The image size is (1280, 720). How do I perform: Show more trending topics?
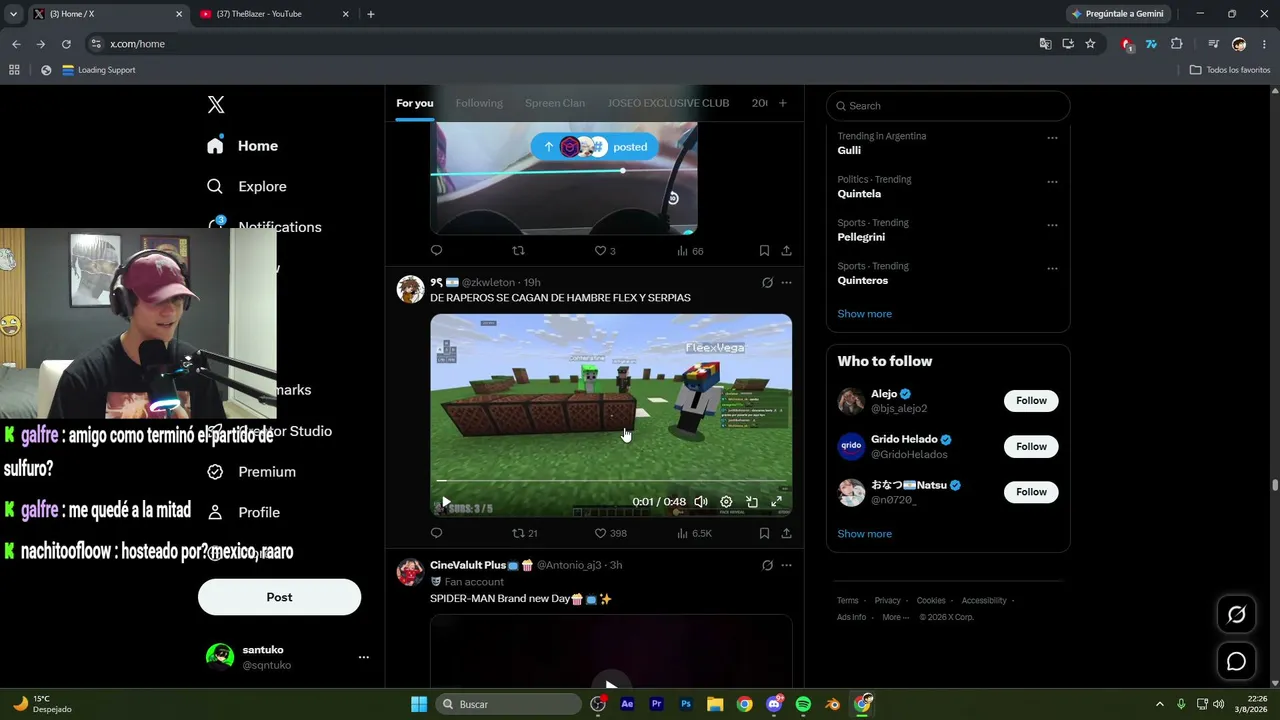click(x=864, y=314)
